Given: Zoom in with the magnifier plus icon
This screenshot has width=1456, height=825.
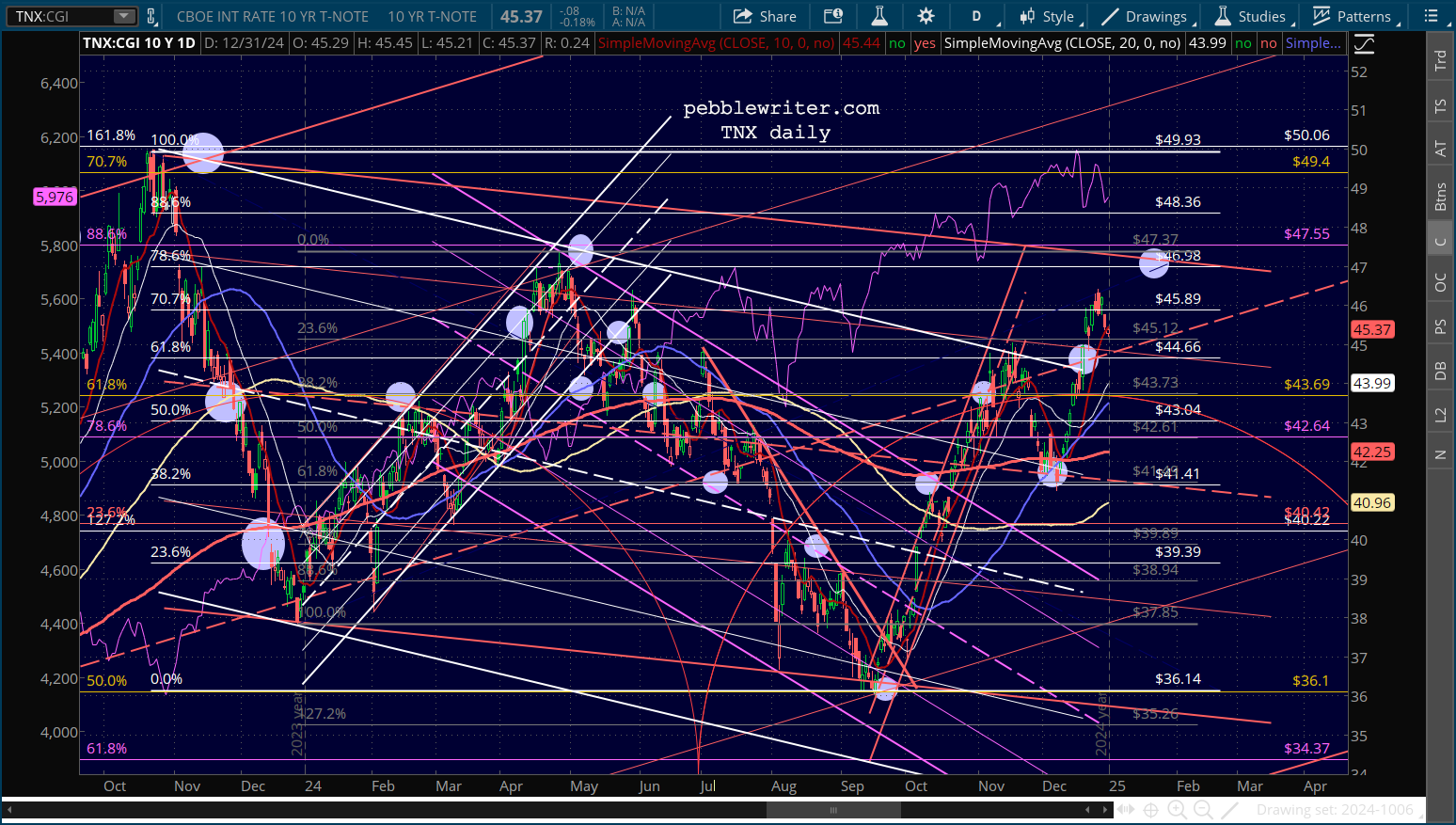Looking at the screenshot, I should [x=1177, y=810].
